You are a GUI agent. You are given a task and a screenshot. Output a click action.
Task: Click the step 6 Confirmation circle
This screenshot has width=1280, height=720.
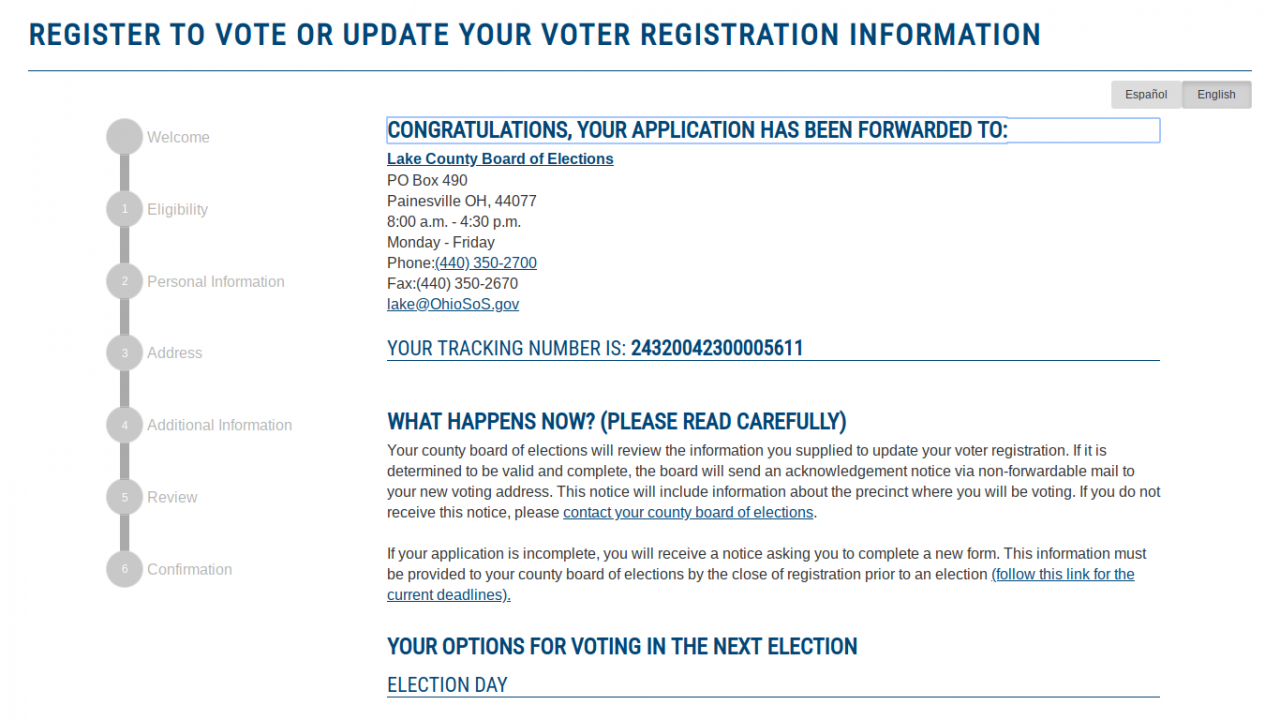click(125, 569)
